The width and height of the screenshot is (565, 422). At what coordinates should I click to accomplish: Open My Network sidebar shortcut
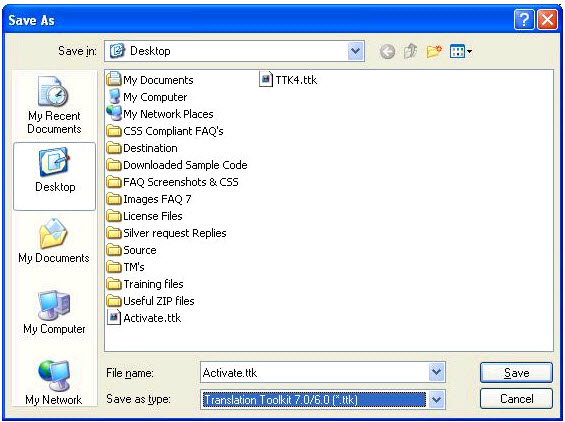click(x=54, y=382)
